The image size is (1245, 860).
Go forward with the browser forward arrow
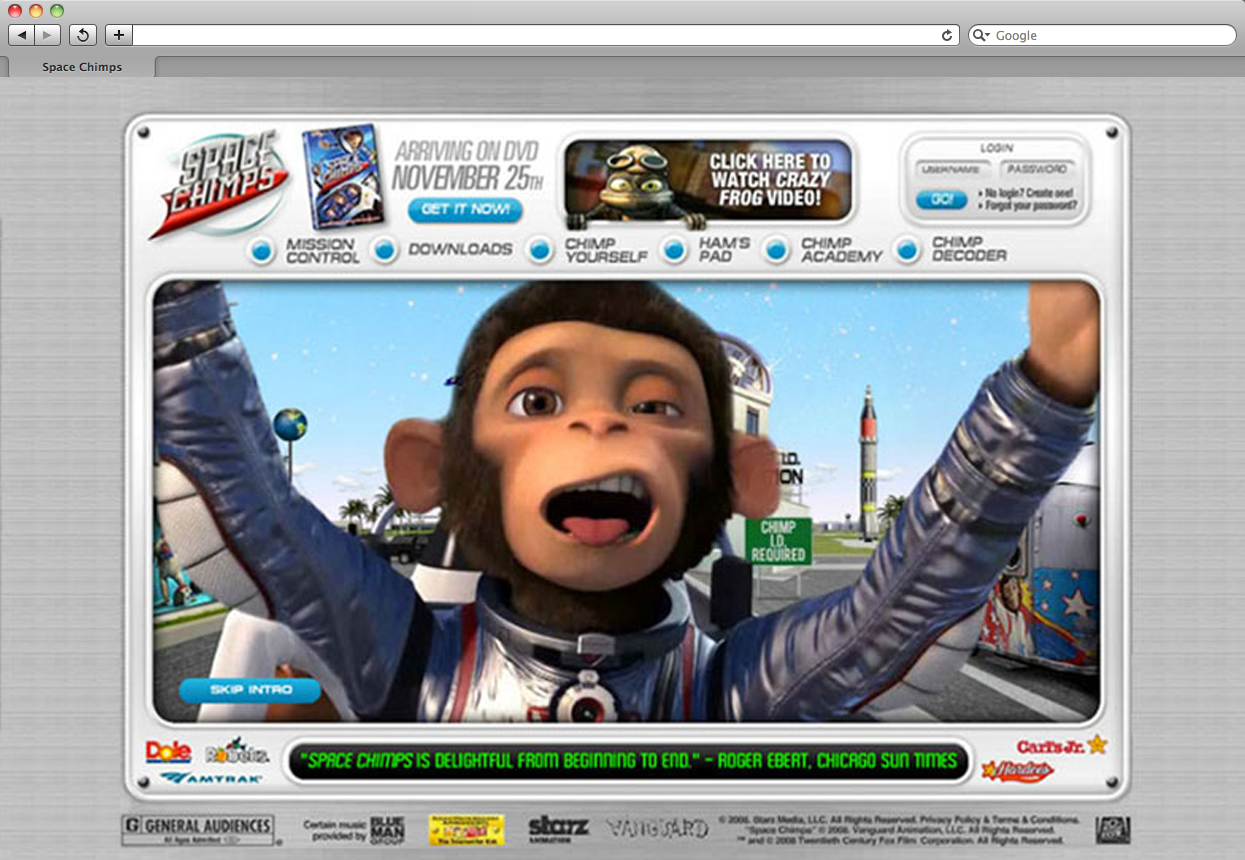[47, 35]
